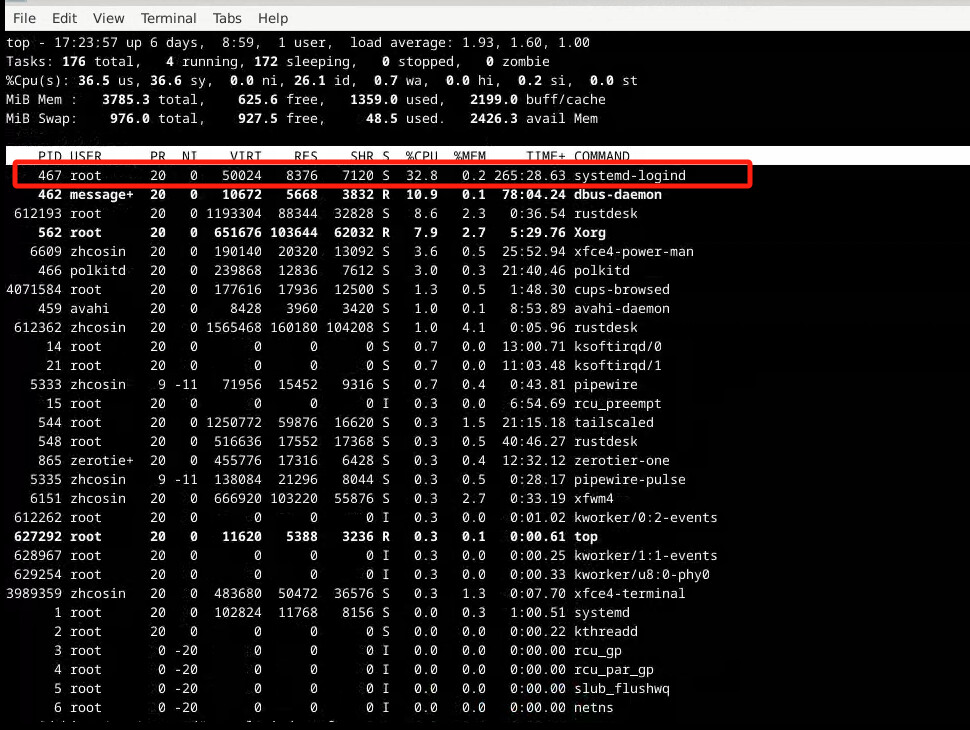Click the cups-browsed command text

622,290
